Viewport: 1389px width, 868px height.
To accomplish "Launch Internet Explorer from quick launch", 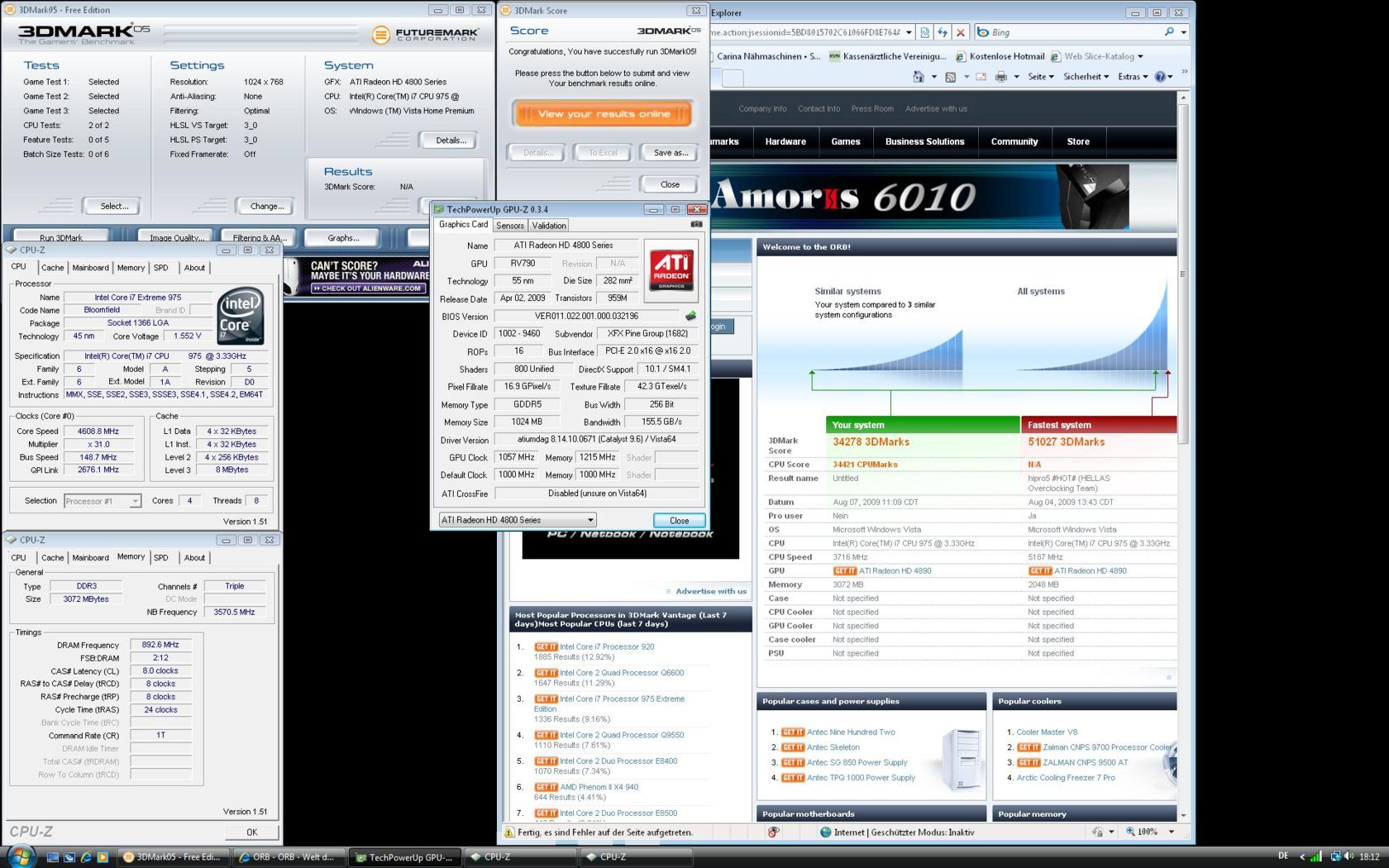I will 86,857.
